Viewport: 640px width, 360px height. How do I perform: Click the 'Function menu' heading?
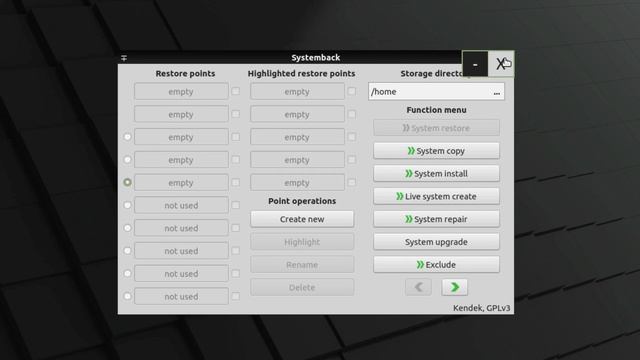click(x=436, y=110)
